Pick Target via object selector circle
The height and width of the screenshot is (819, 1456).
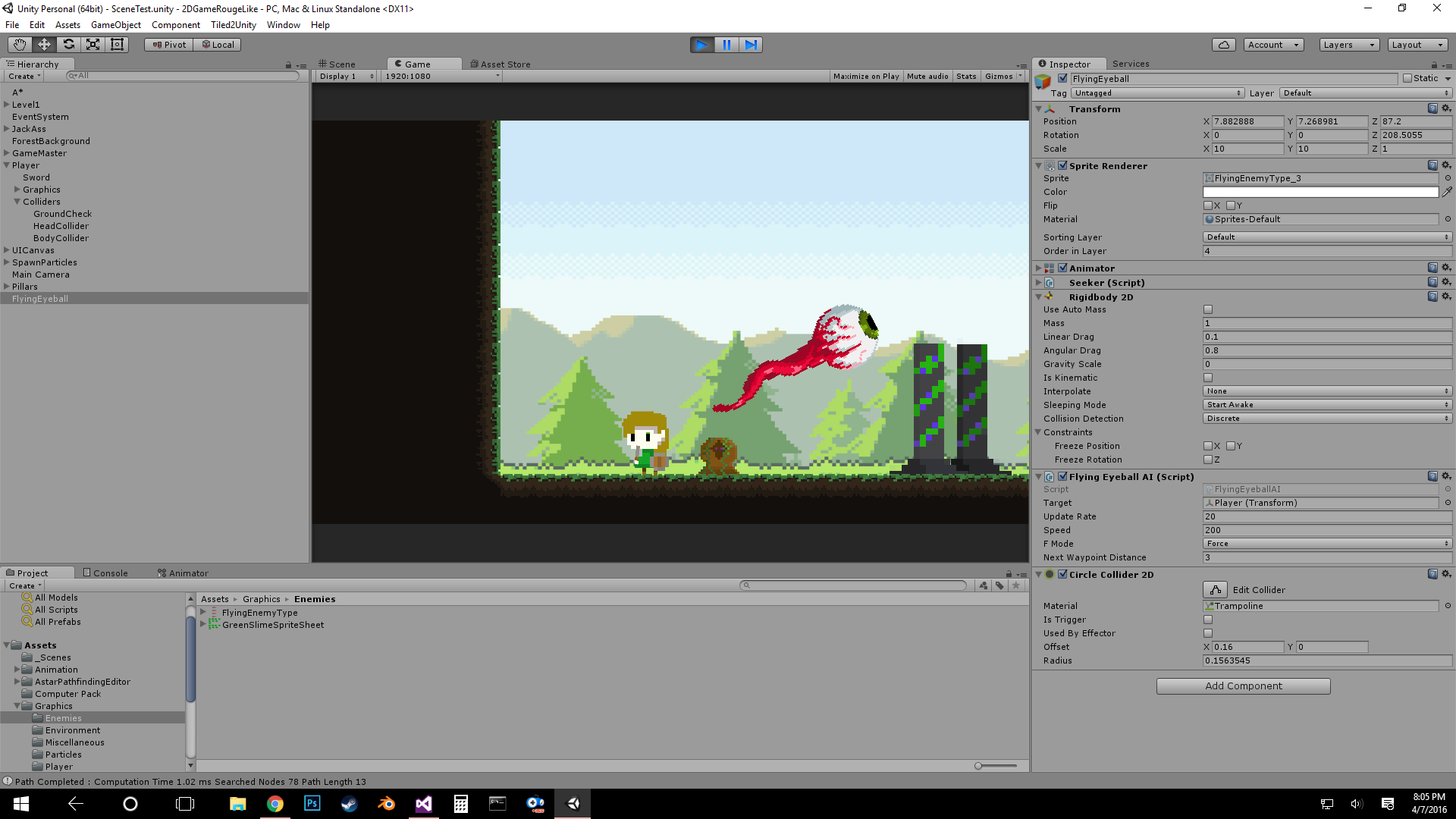pyautogui.click(x=1448, y=503)
